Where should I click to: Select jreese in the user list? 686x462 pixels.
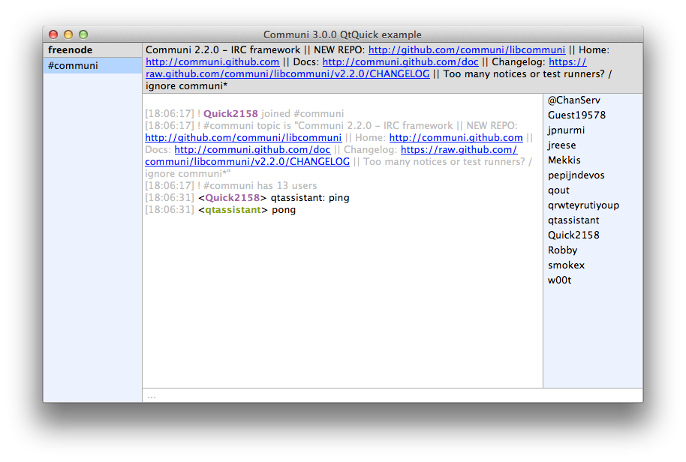(562, 145)
